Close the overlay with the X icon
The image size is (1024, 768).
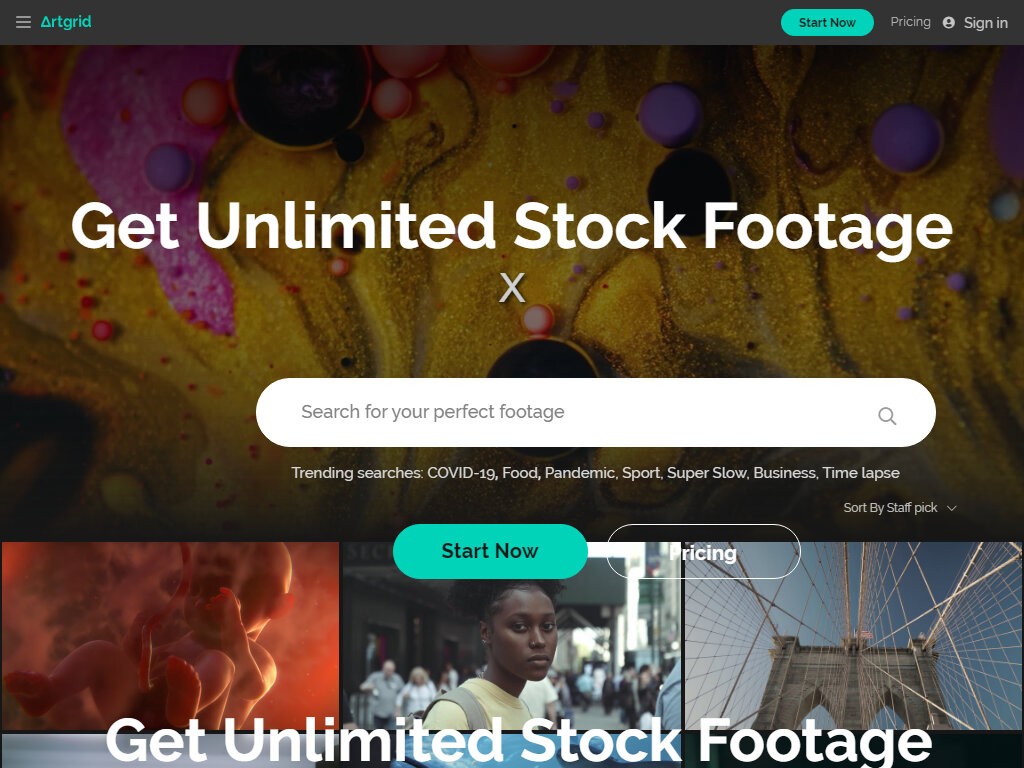click(x=512, y=287)
